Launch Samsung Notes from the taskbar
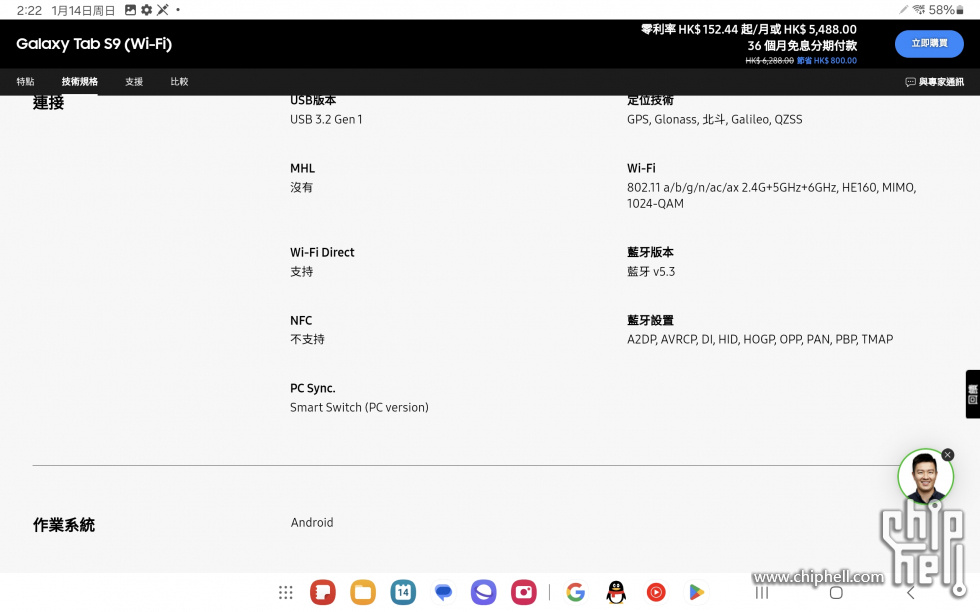980x612 pixels. point(322,592)
